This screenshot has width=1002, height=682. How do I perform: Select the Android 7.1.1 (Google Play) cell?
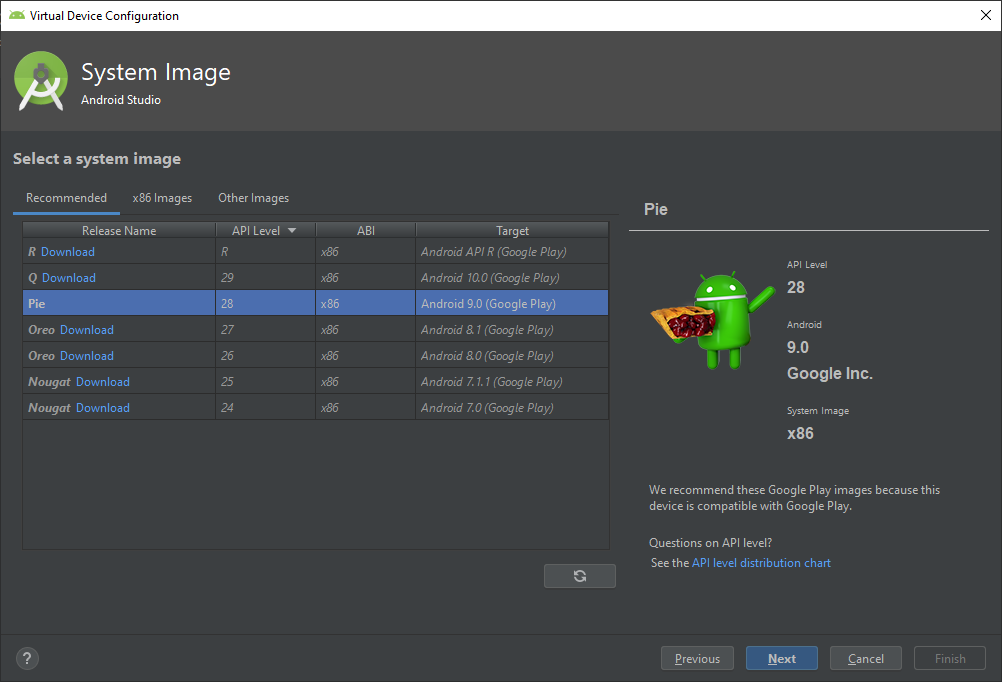pos(512,382)
